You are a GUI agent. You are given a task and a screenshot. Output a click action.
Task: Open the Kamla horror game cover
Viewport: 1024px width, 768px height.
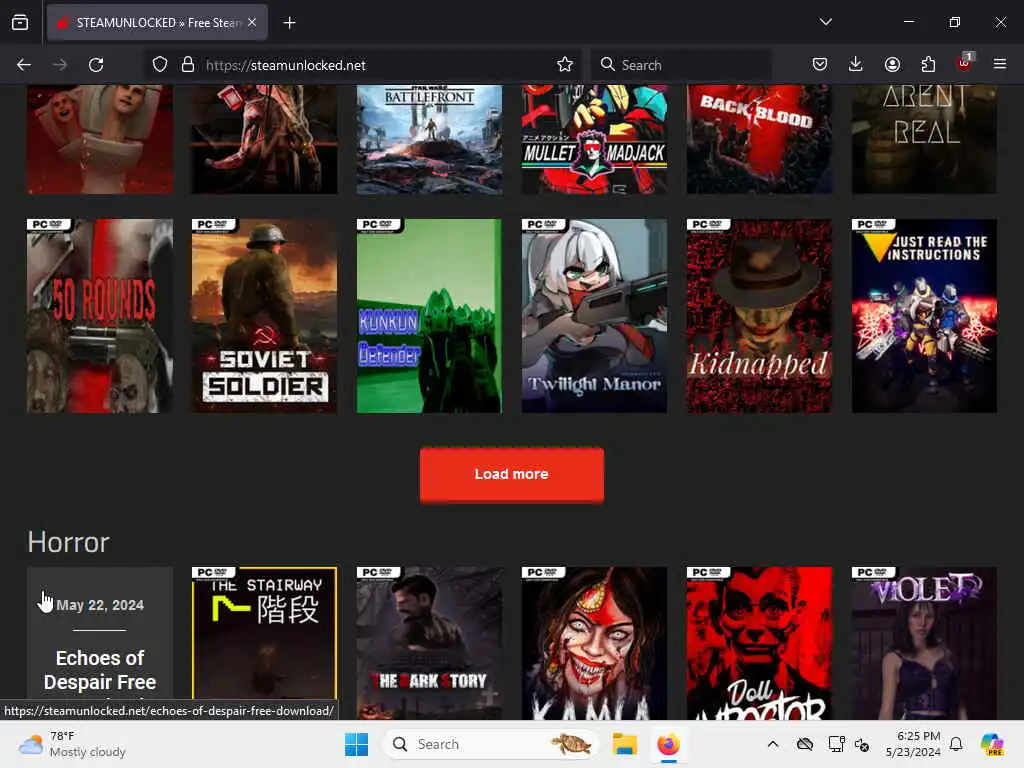tap(594, 643)
